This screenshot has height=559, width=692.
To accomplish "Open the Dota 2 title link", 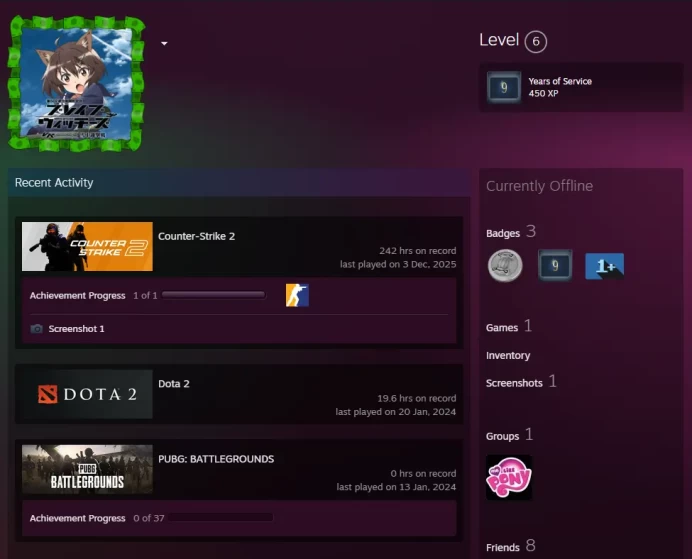I will click(174, 384).
